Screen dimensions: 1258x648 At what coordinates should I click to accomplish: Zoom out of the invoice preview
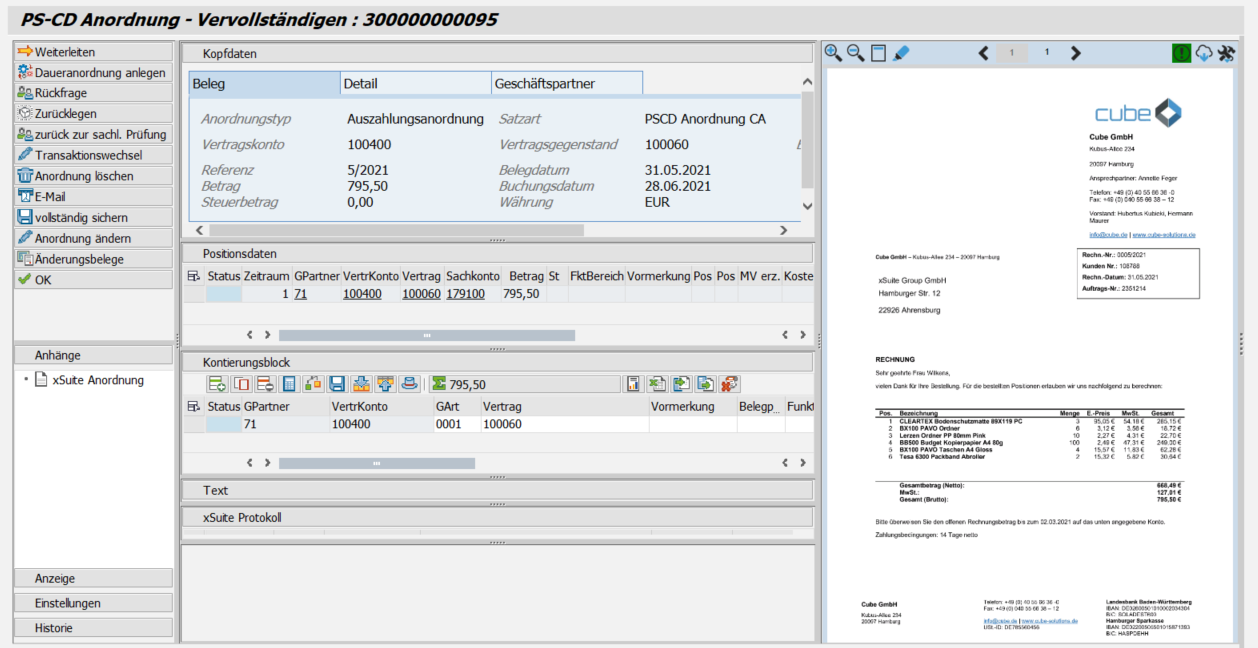[856, 53]
